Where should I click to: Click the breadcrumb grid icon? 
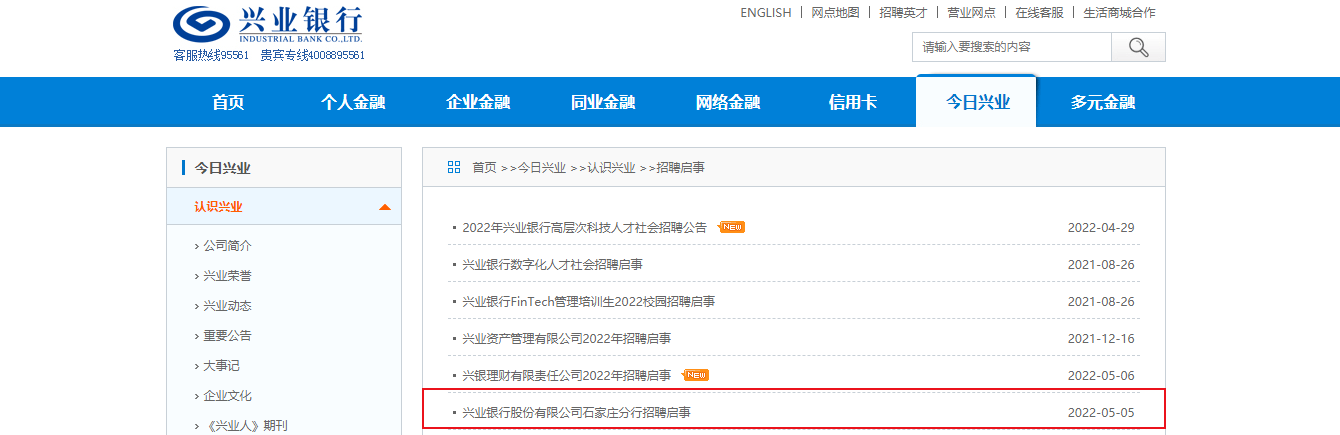point(454,167)
